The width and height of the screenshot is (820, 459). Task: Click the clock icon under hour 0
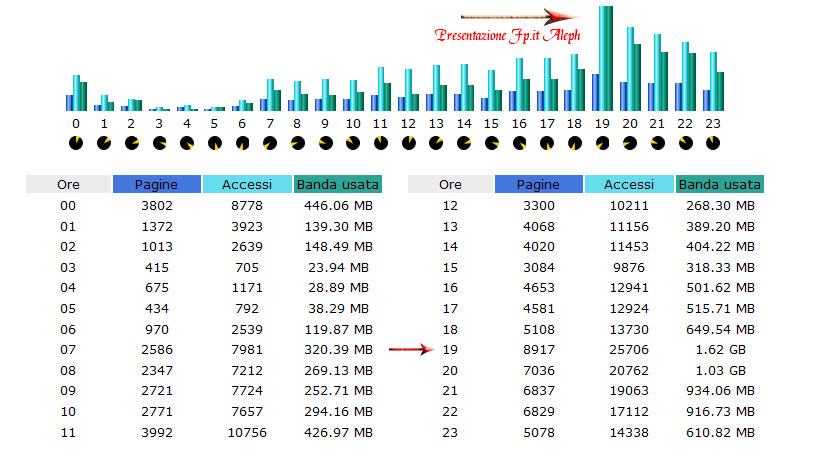coord(76,143)
